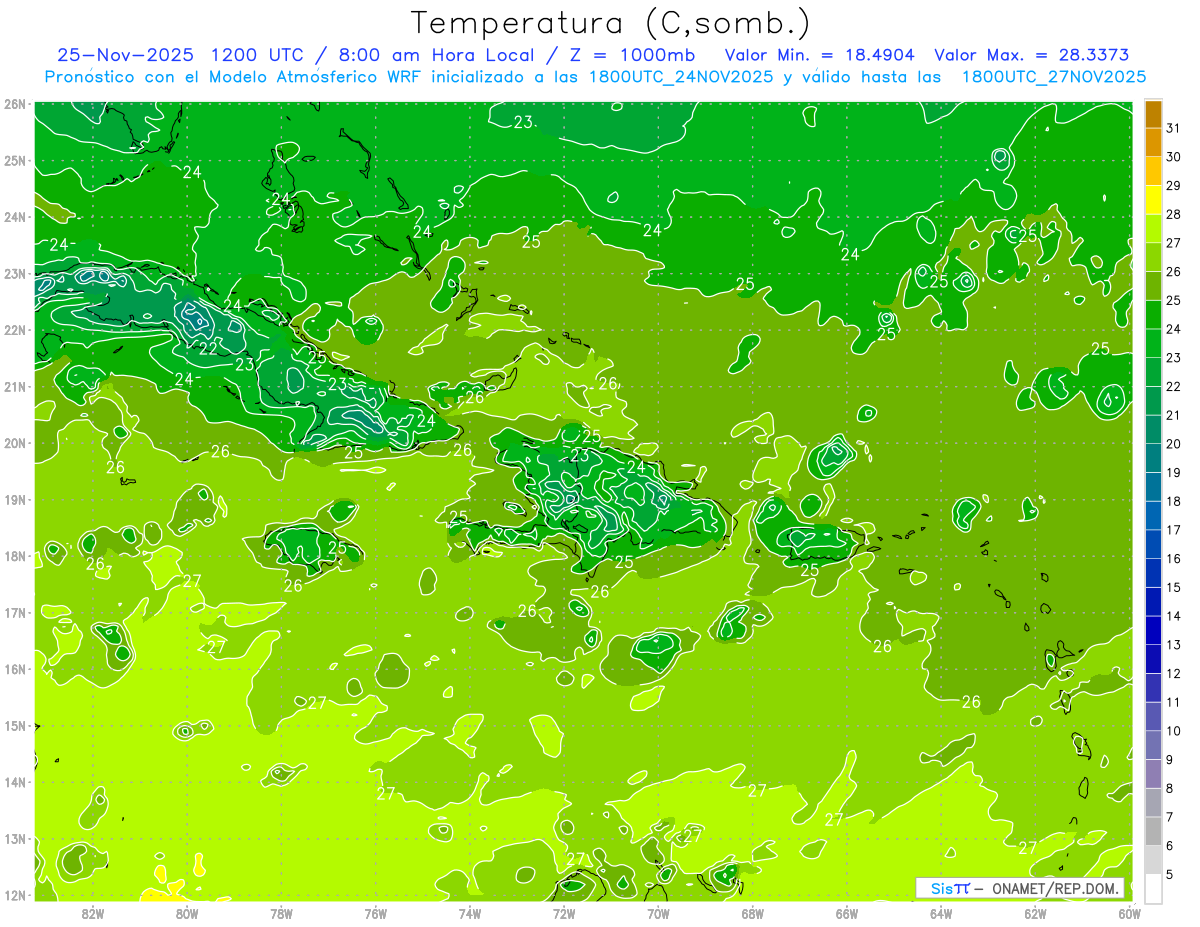Click the "12N" latitude label

[15, 895]
